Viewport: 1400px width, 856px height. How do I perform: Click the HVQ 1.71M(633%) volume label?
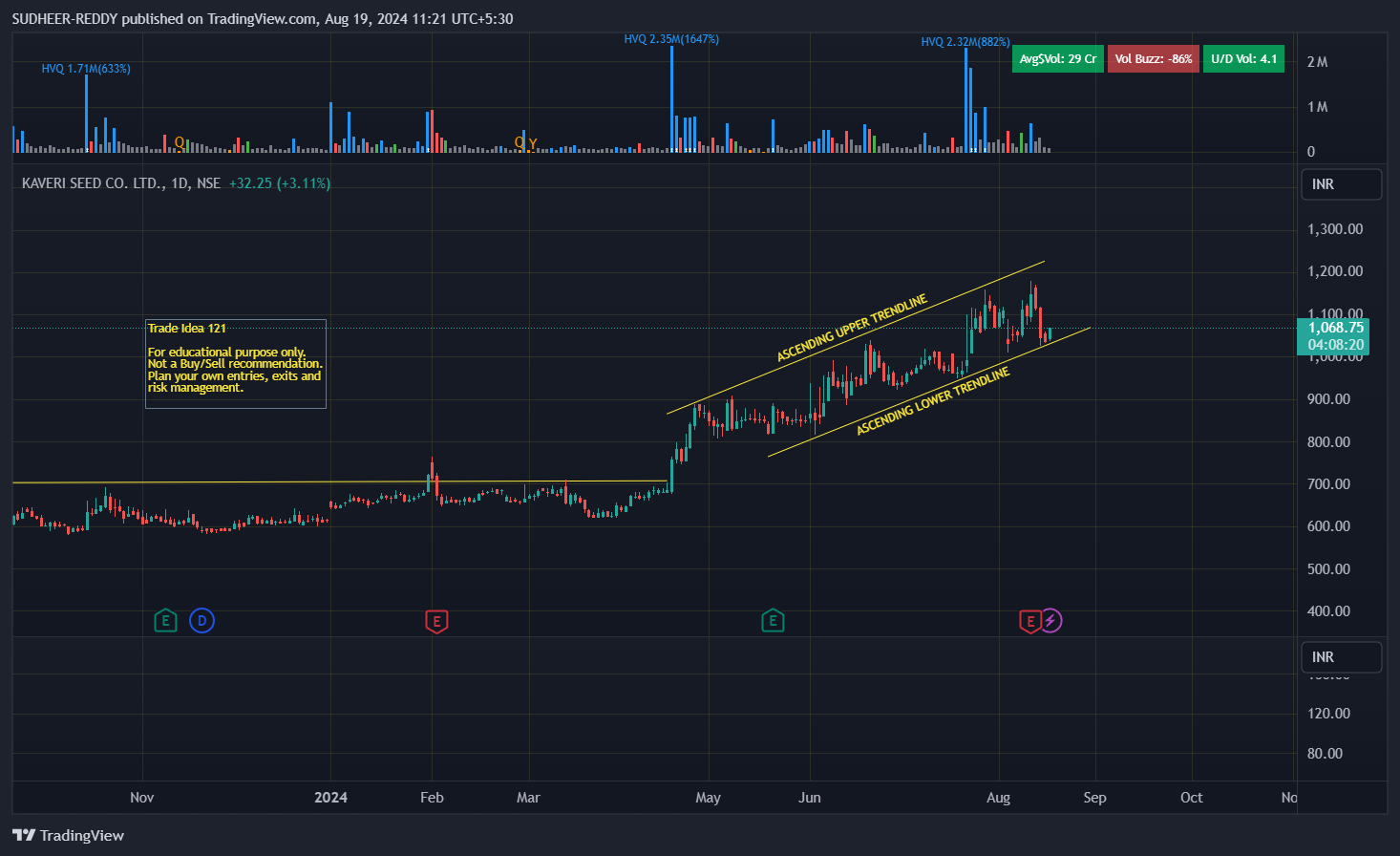click(86, 69)
